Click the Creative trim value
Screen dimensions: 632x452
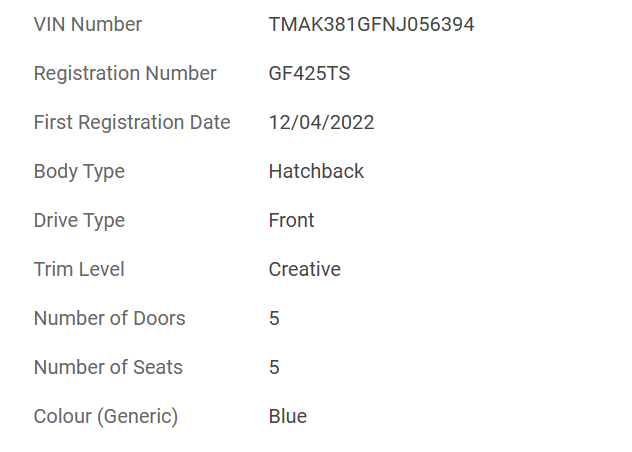304,270
